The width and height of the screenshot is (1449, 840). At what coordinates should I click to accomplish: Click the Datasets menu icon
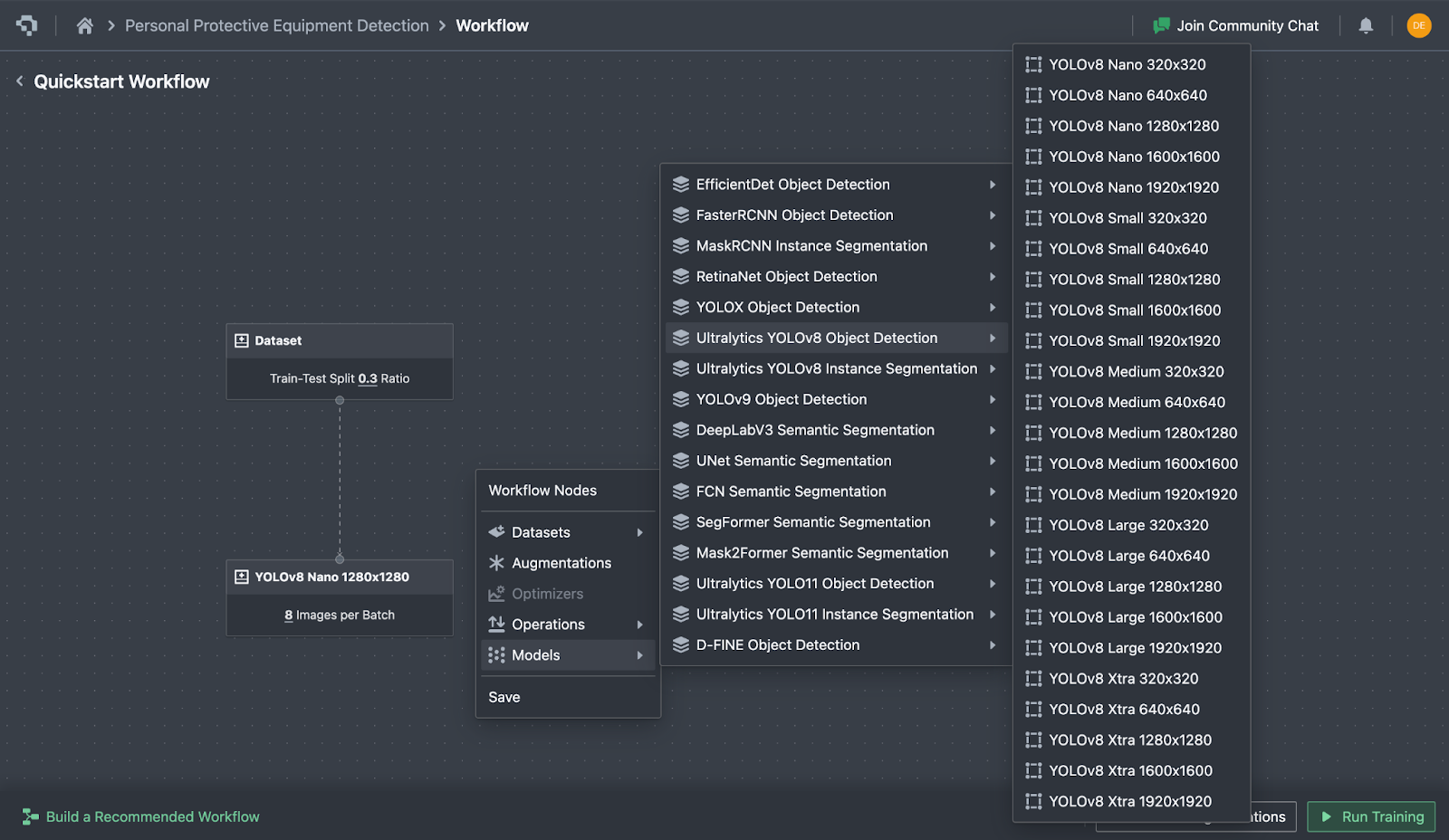click(x=496, y=532)
